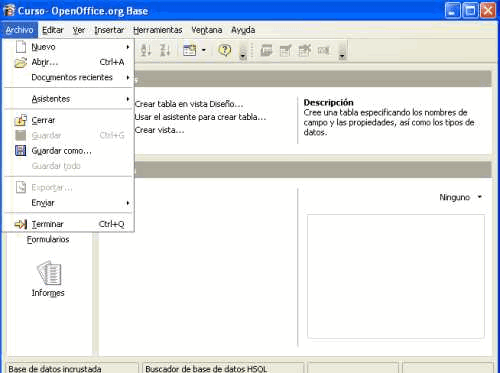Image resolution: width=500 pixels, height=373 pixels.
Task: Click the Abrir open folder icon
Action: pyautogui.click(x=21, y=62)
